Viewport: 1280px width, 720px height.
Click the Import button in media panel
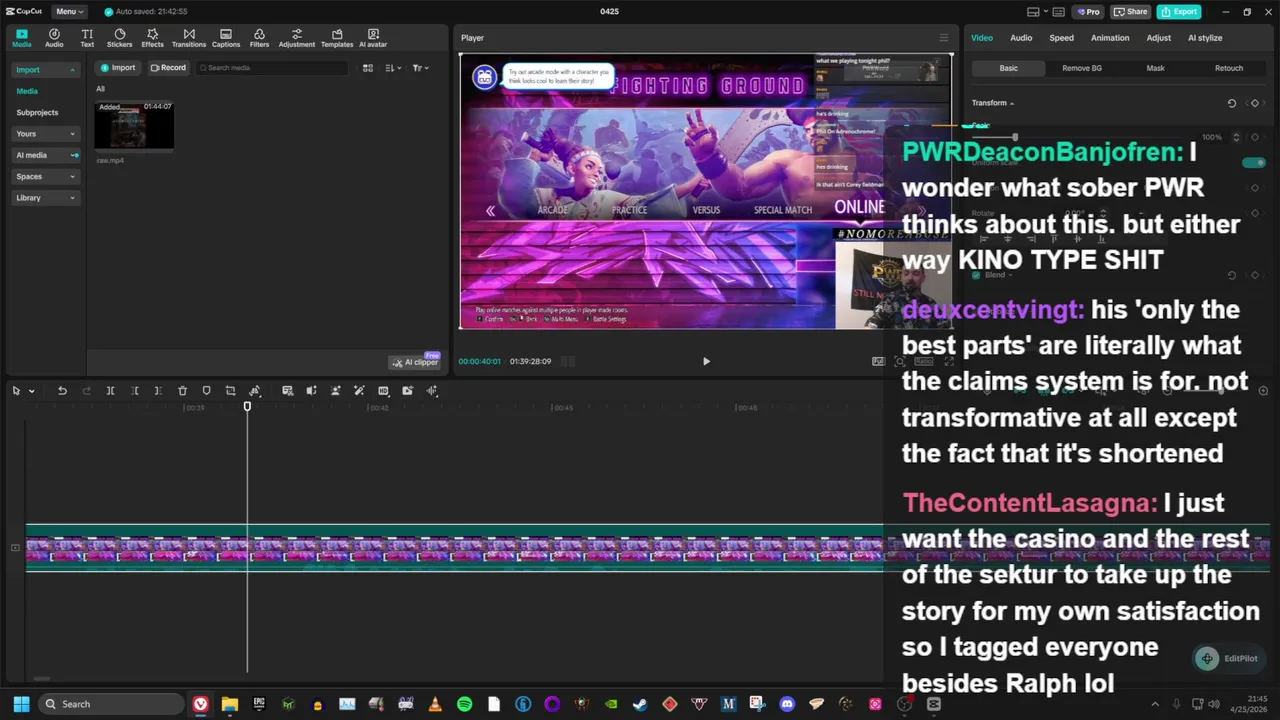(118, 68)
